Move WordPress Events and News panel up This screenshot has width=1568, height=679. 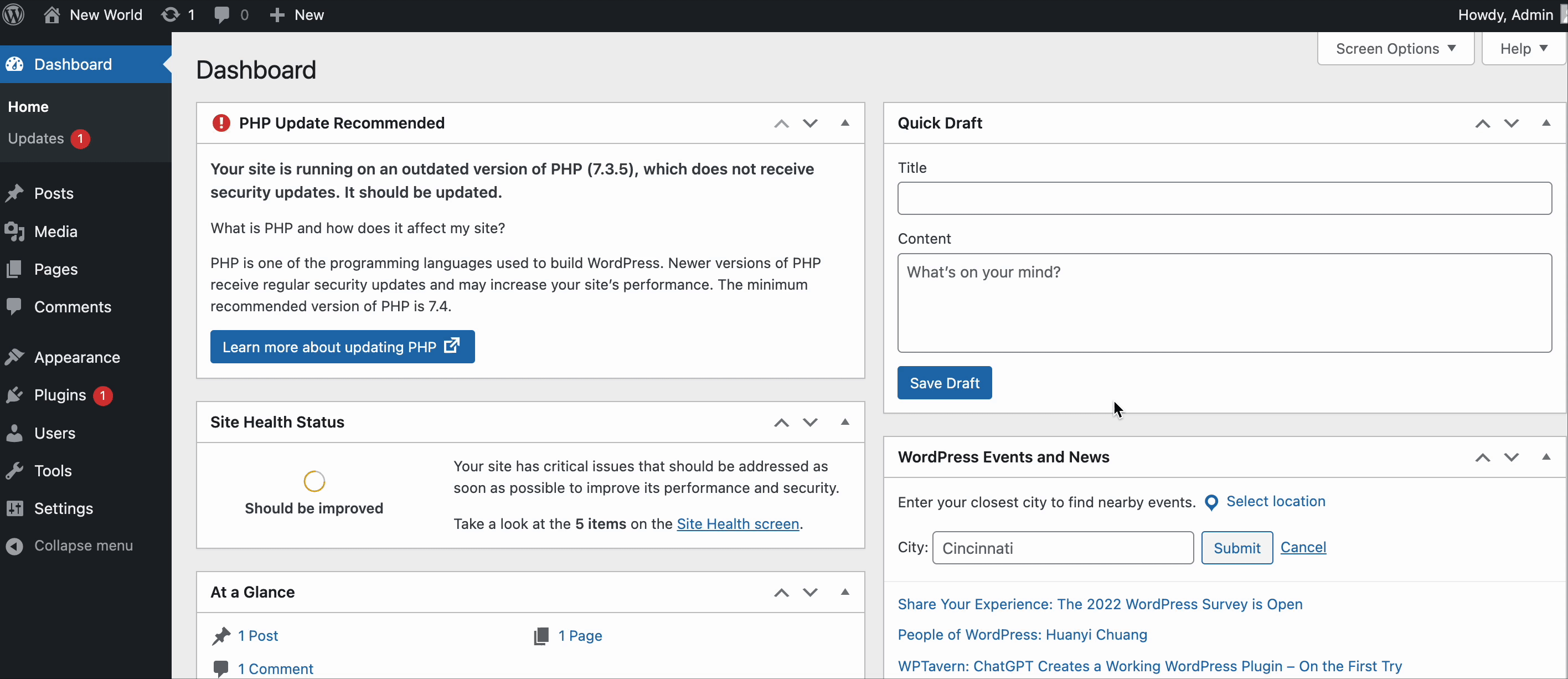1483,457
